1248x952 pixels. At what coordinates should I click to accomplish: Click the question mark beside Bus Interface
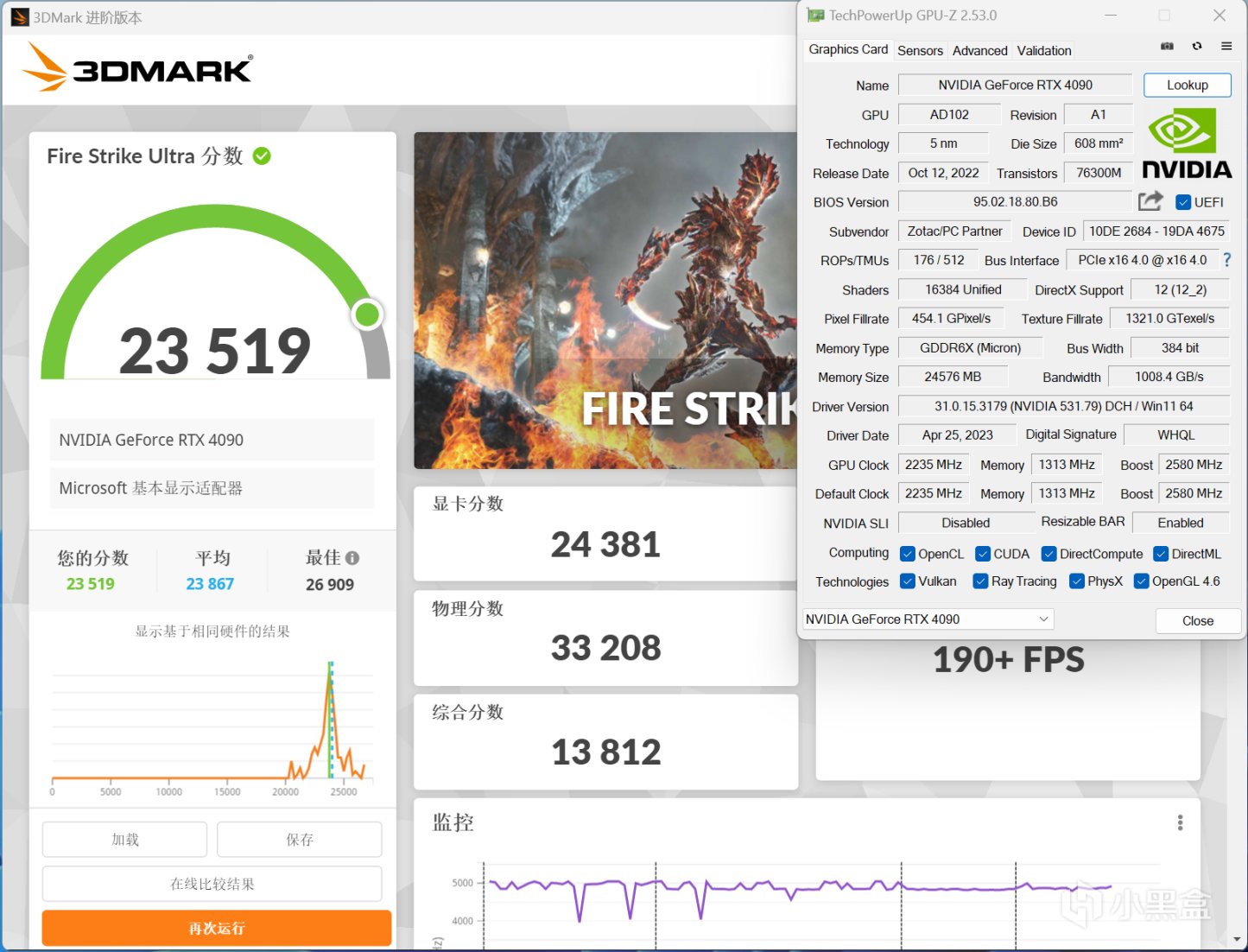click(1226, 259)
